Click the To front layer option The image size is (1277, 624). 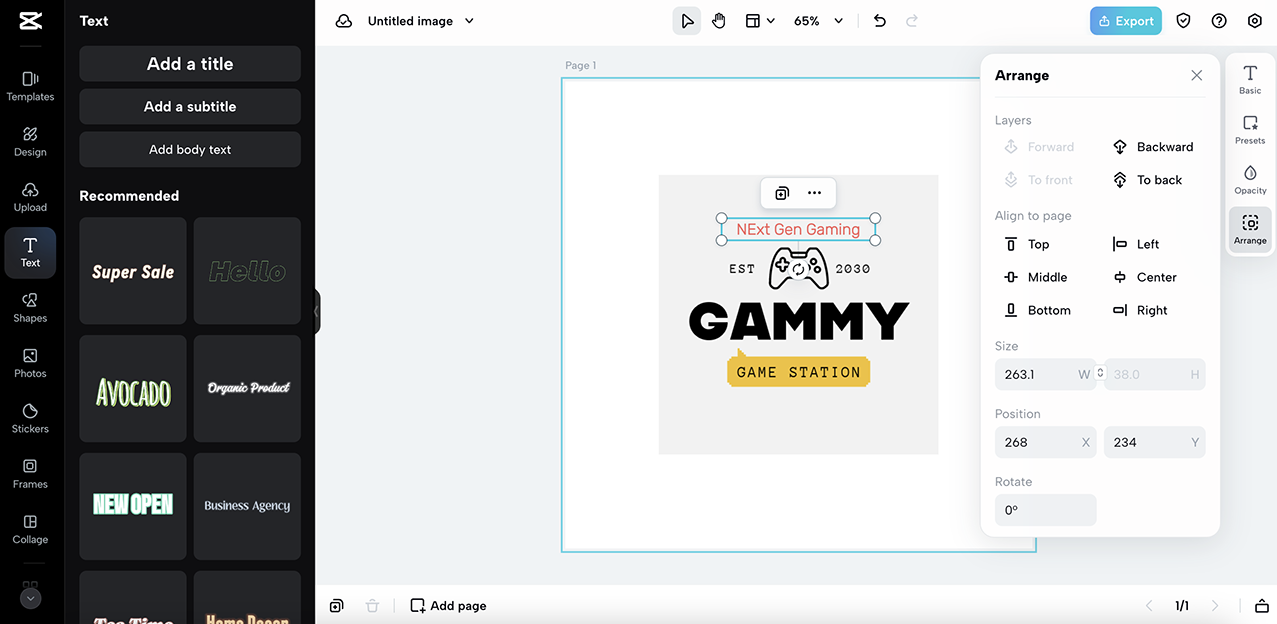point(1038,180)
